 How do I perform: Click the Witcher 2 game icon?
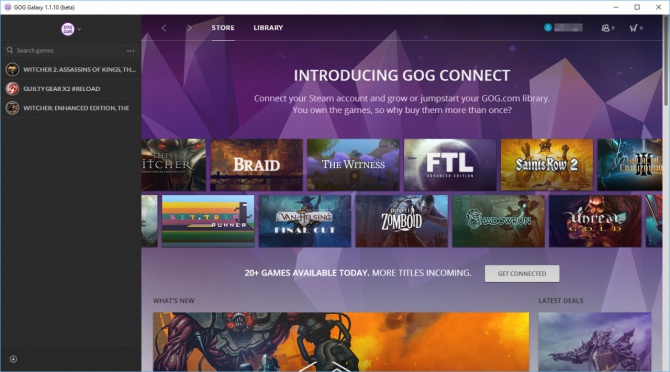coord(12,69)
